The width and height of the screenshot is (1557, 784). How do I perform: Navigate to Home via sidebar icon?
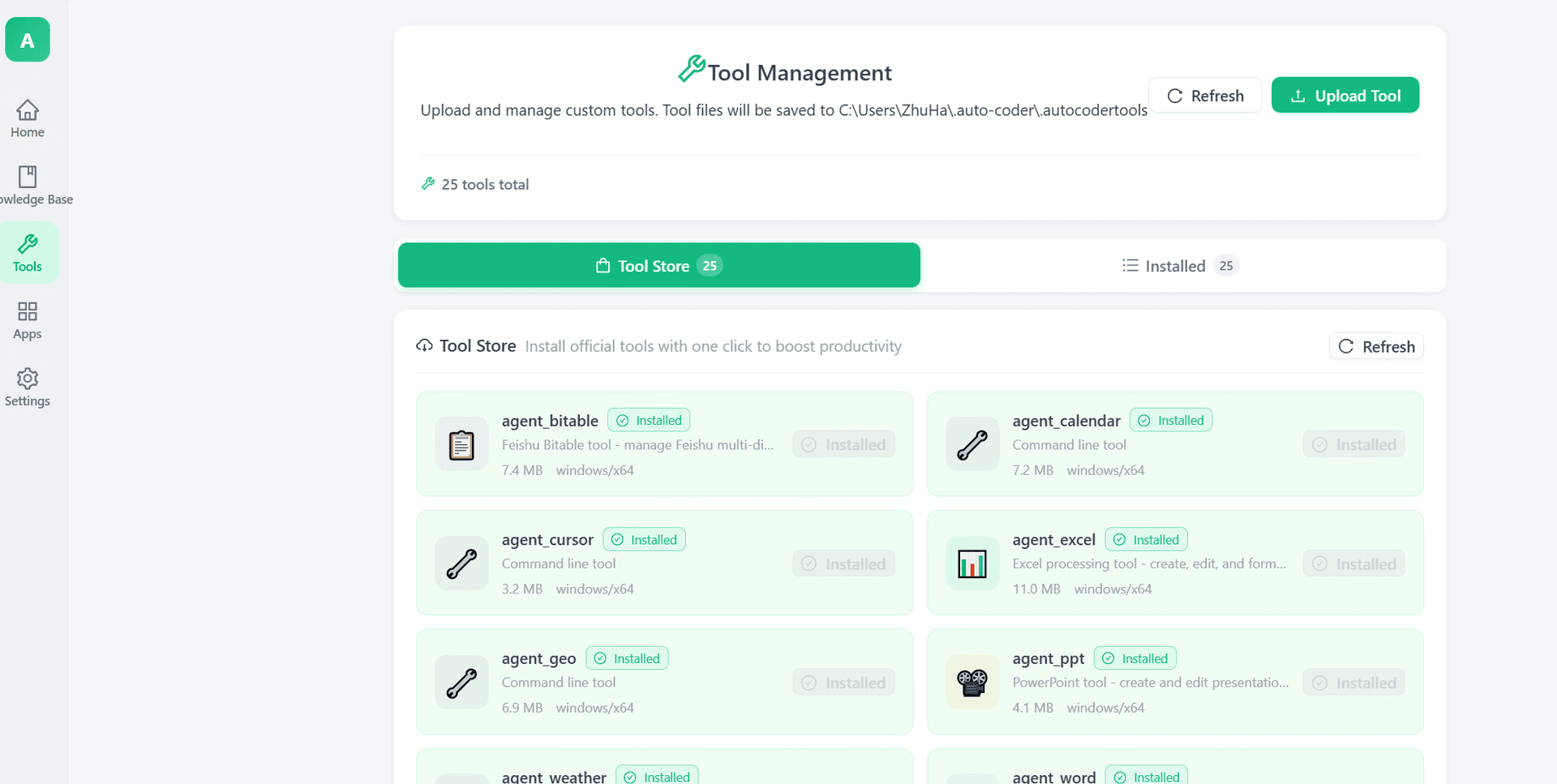click(x=27, y=118)
